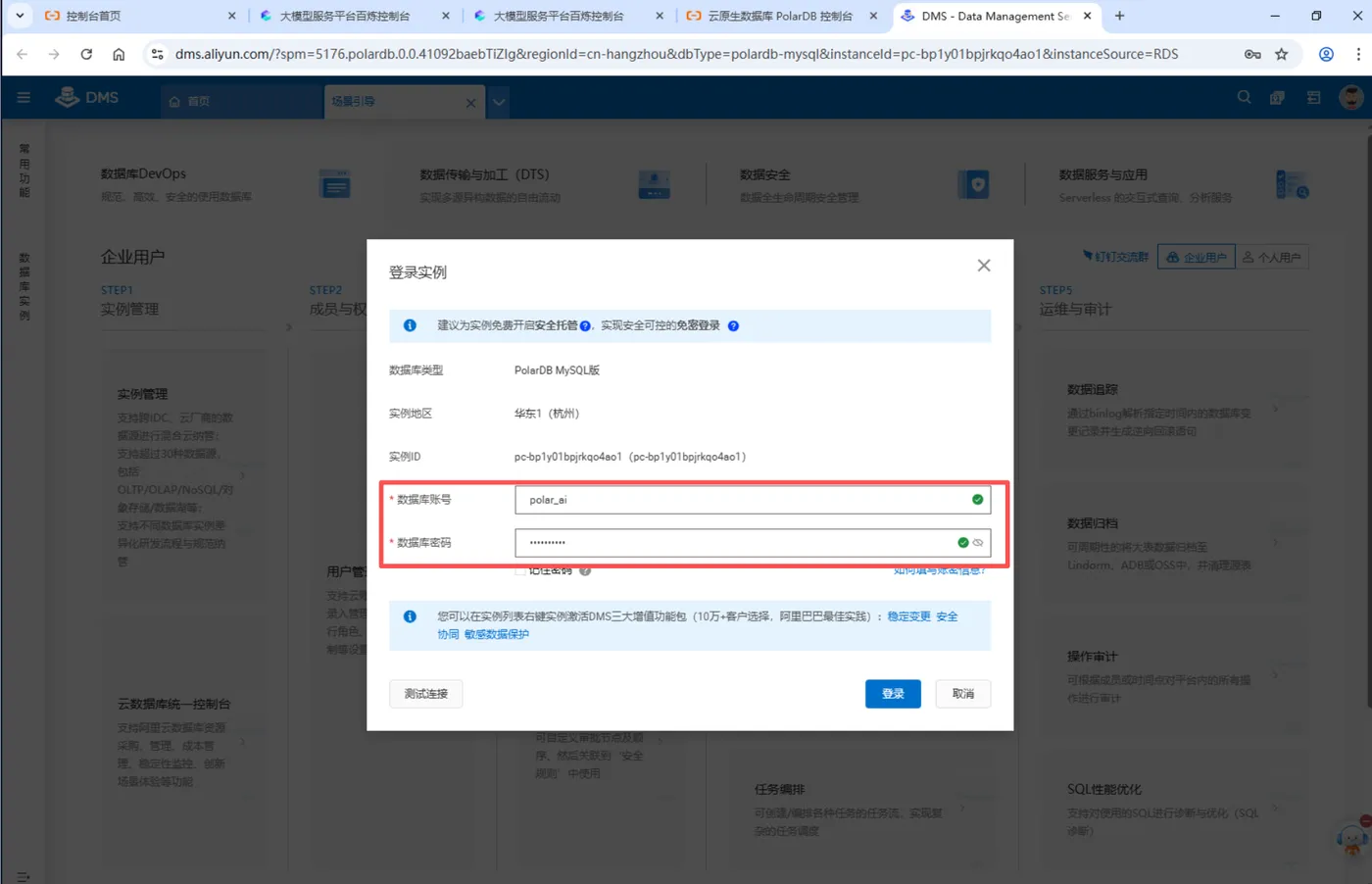Bookmark this page with the star icon
The image size is (1372, 884).
1281,54
